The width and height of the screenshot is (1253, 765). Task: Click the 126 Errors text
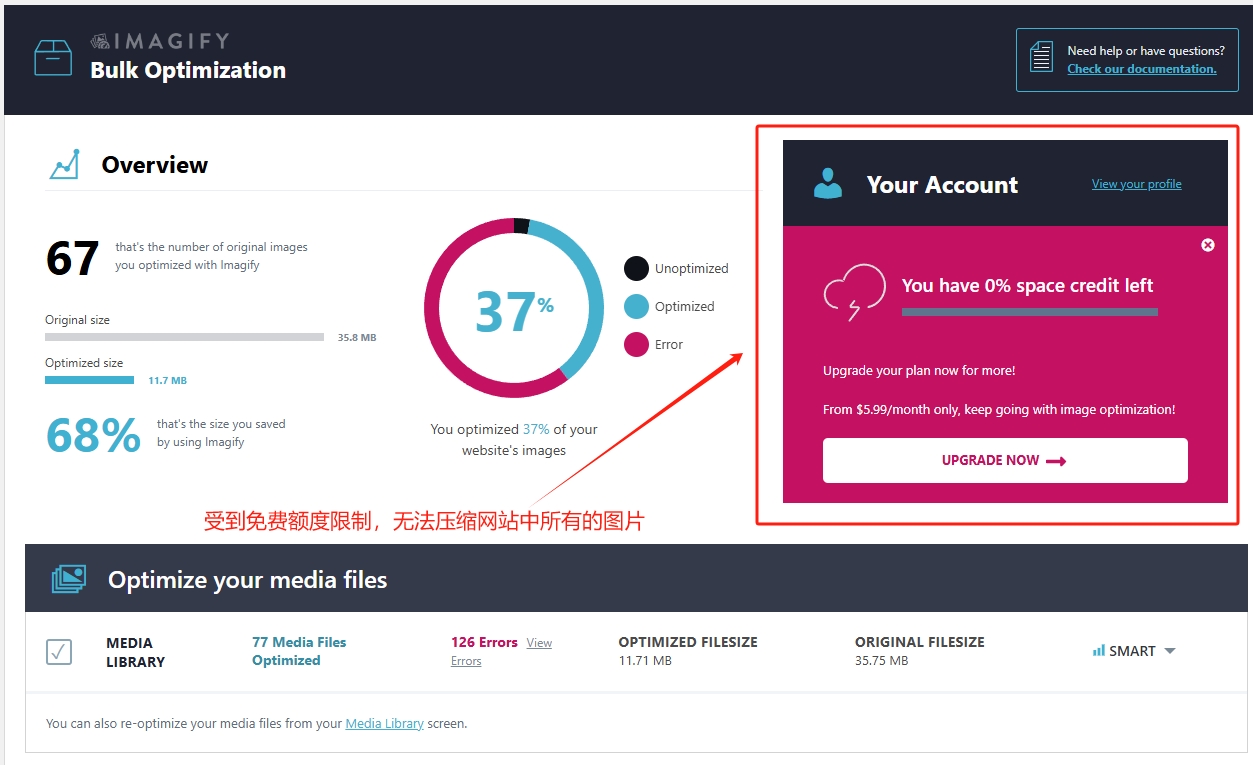(x=484, y=642)
